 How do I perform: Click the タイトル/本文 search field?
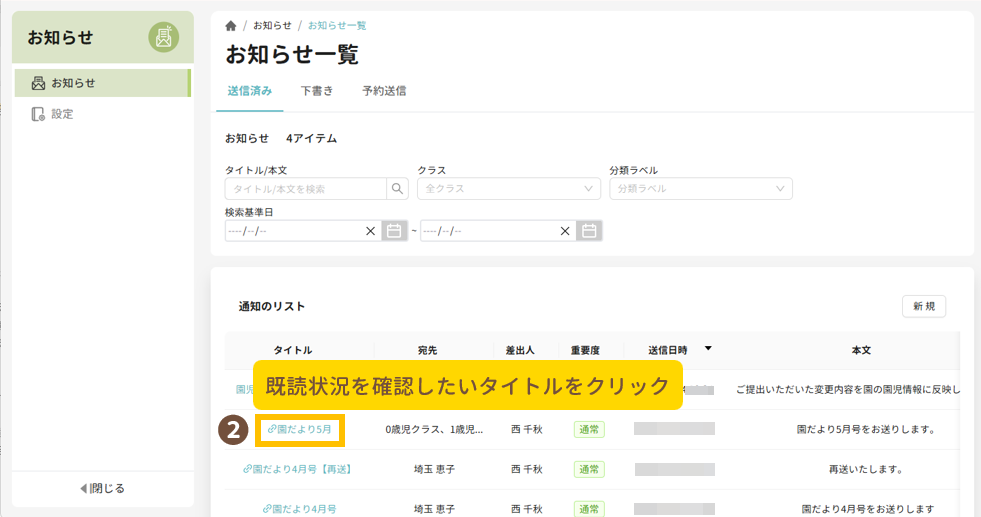305,188
